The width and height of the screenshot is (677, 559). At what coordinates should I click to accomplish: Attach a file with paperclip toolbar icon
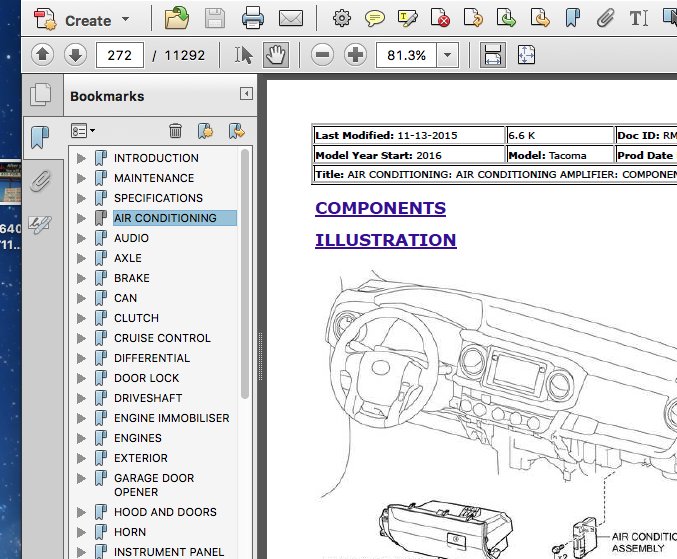click(x=605, y=19)
